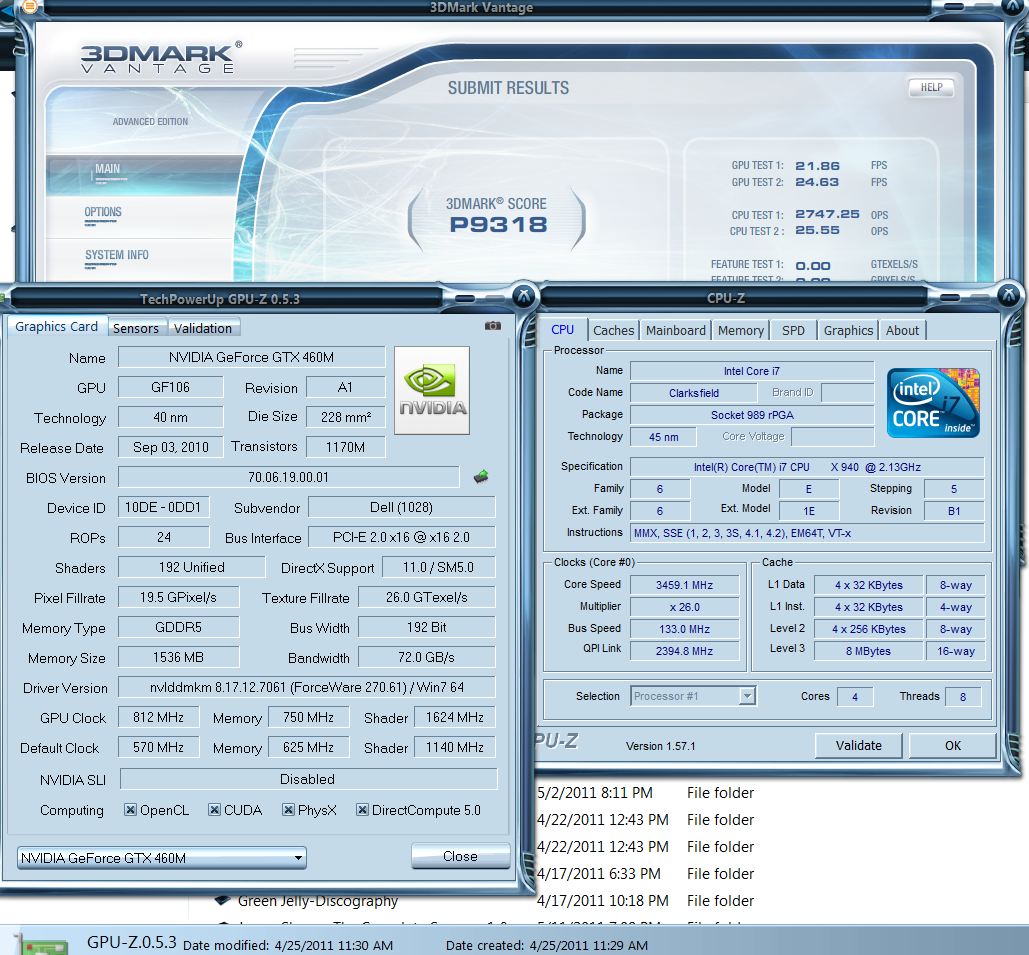The height and width of the screenshot is (955, 1029).
Task: Open the Graphics tab in CPU-Z
Action: (848, 330)
